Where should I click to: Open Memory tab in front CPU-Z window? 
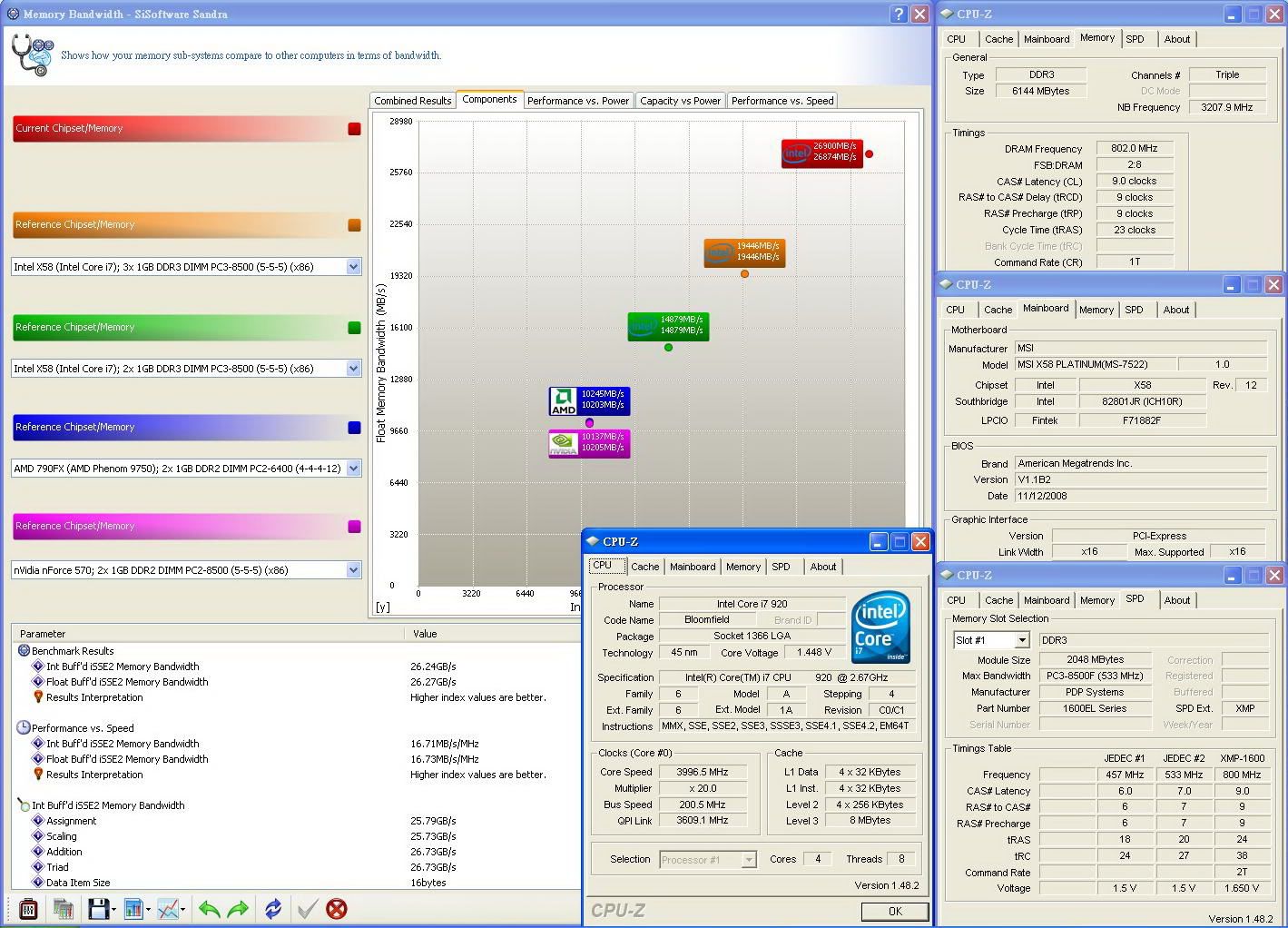tap(743, 567)
